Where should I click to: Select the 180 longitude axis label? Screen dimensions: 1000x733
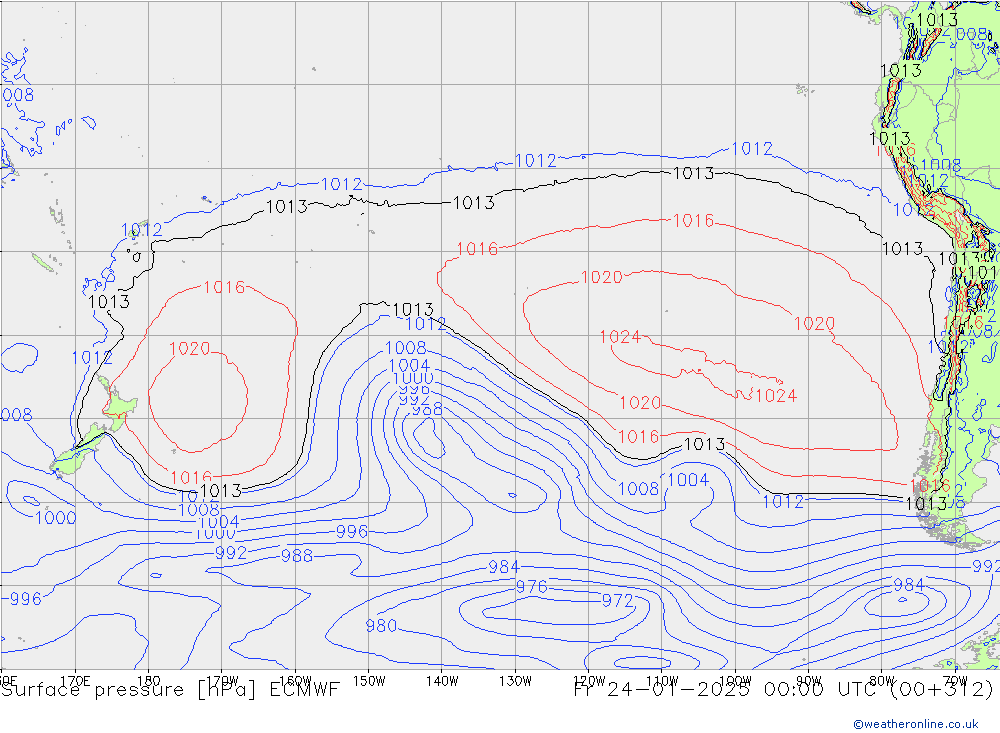click(x=149, y=681)
